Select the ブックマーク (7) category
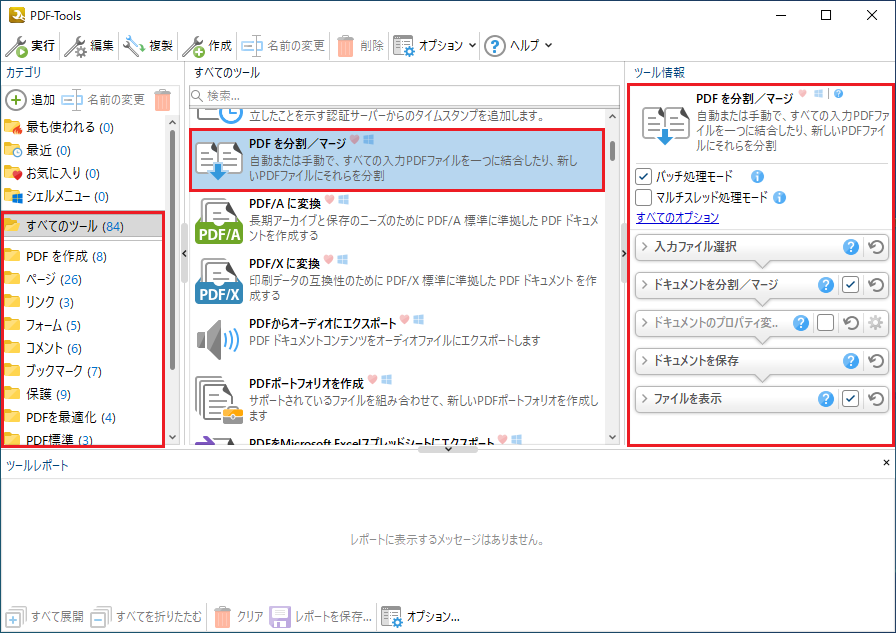The width and height of the screenshot is (896, 633). [53, 371]
